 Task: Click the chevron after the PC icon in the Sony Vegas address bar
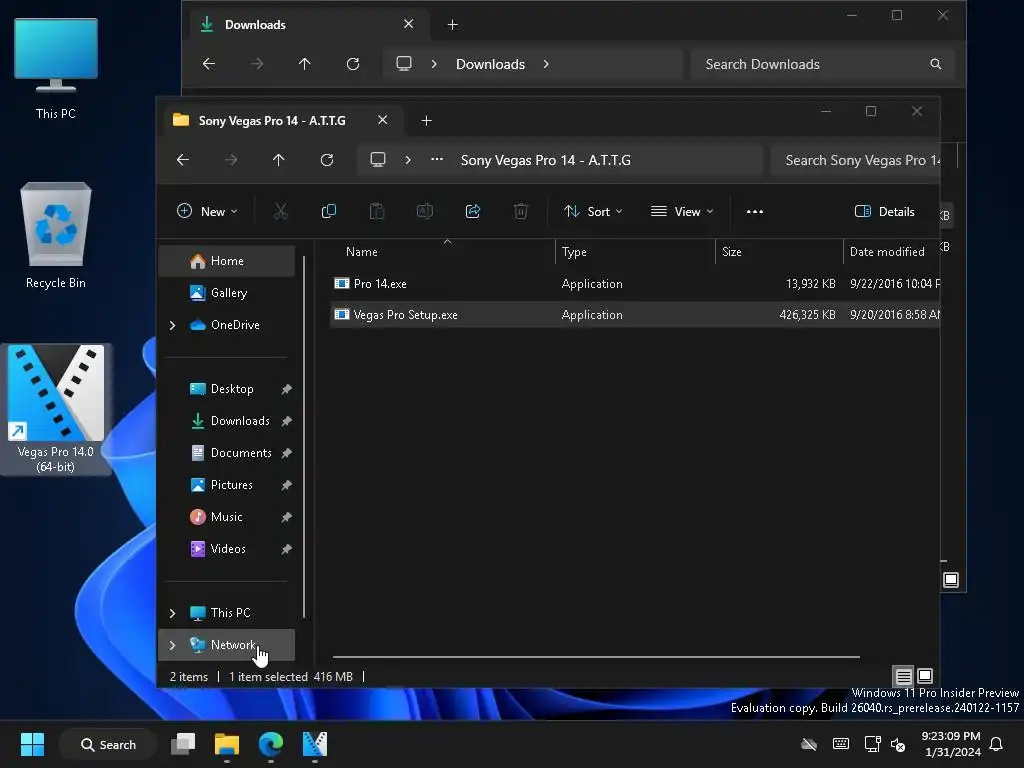(408, 160)
